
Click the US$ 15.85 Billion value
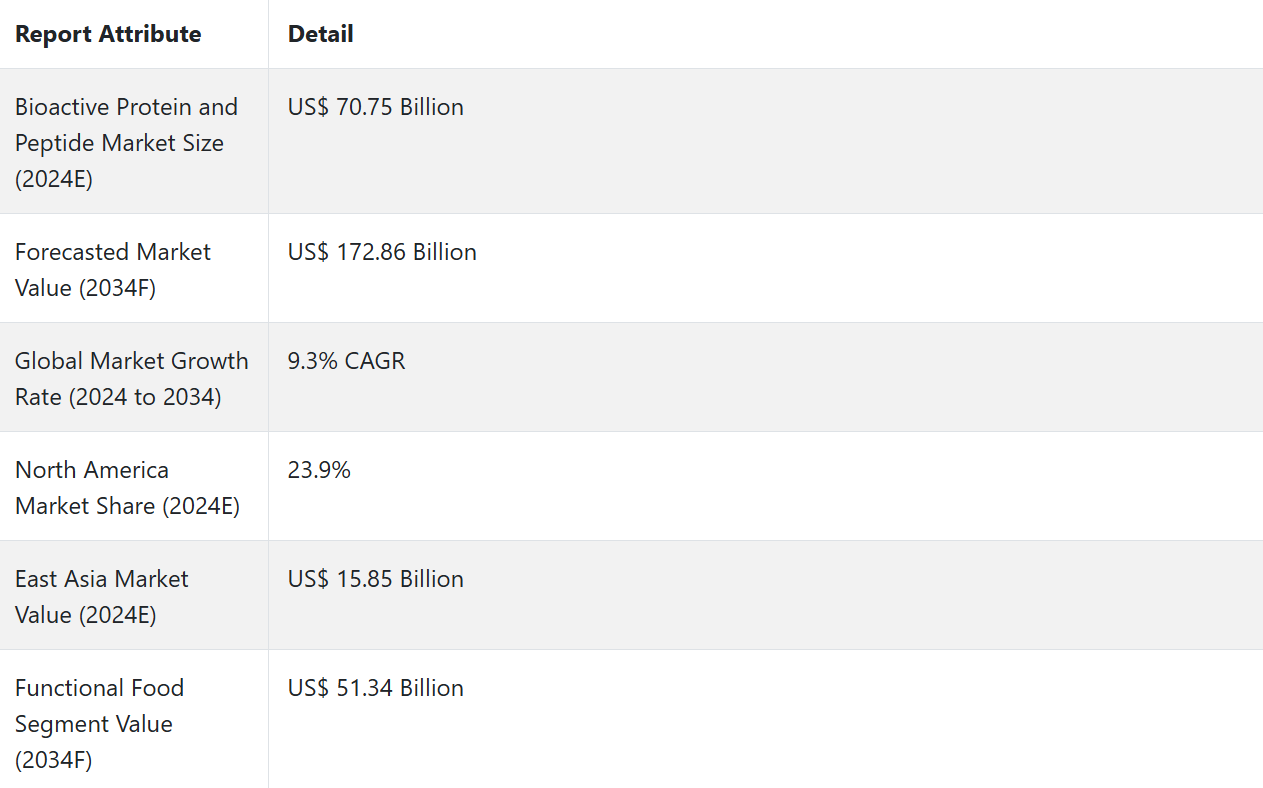(x=375, y=579)
